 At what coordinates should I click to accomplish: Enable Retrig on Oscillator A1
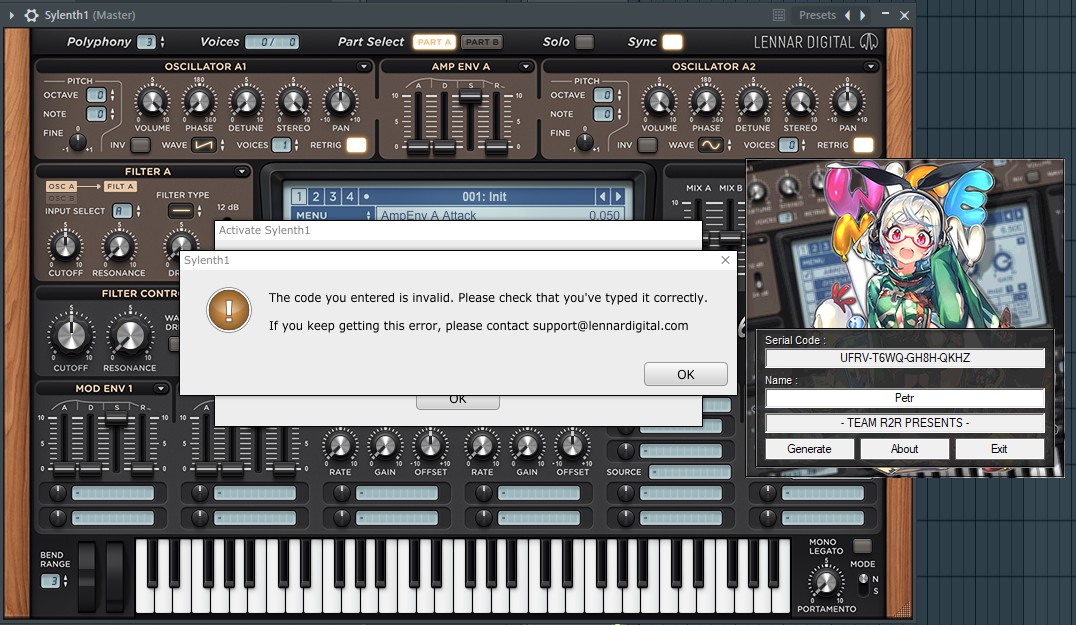[356, 145]
